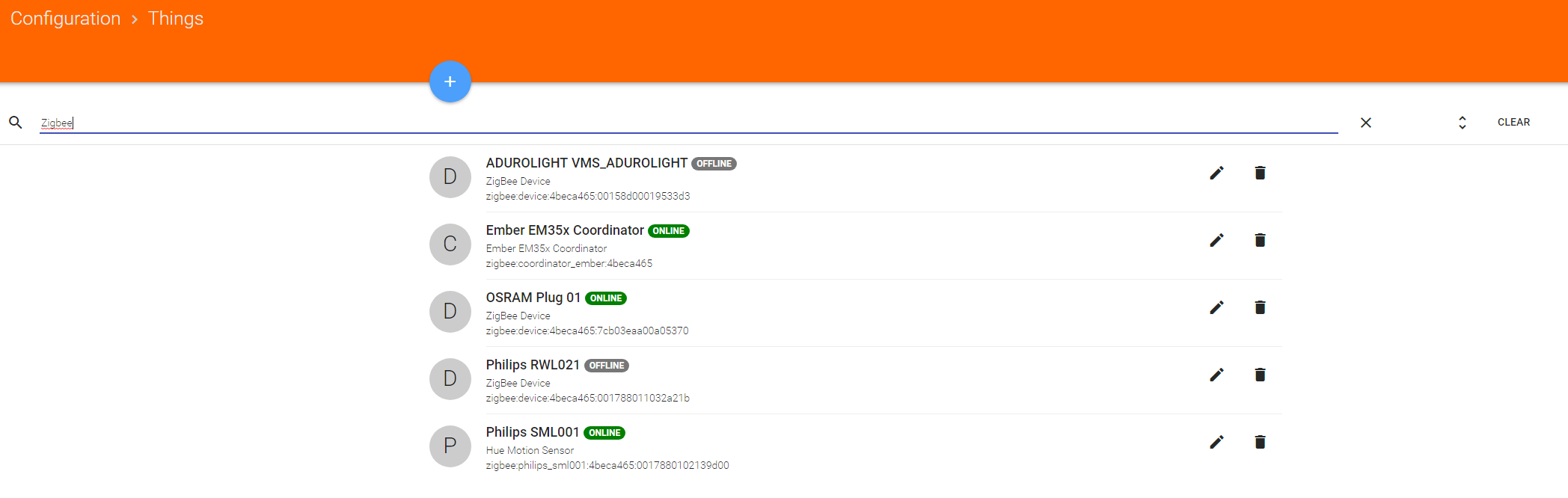The width and height of the screenshot is (1568, 498).
Task: Delete the OSRAM Plug 01 thing
Action: [x=1260, y=307]
